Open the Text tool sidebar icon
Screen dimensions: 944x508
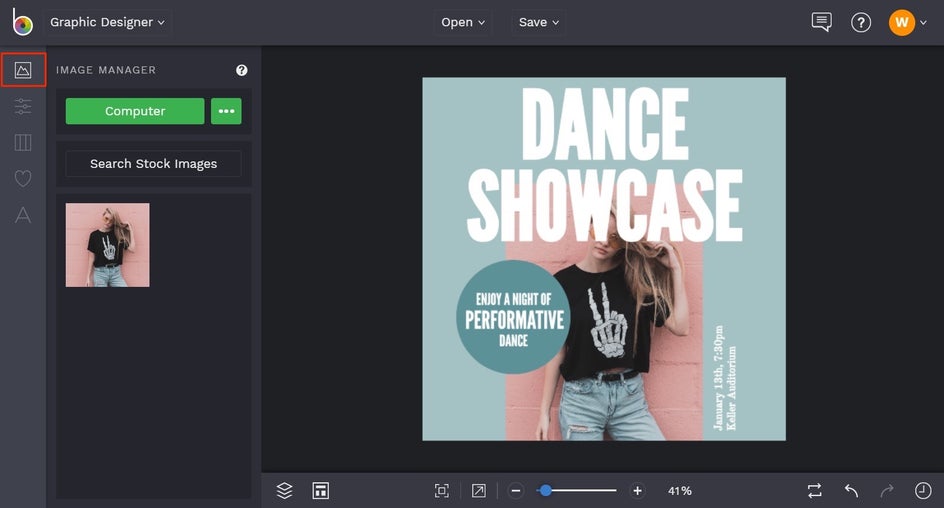(x=23, y=214)
